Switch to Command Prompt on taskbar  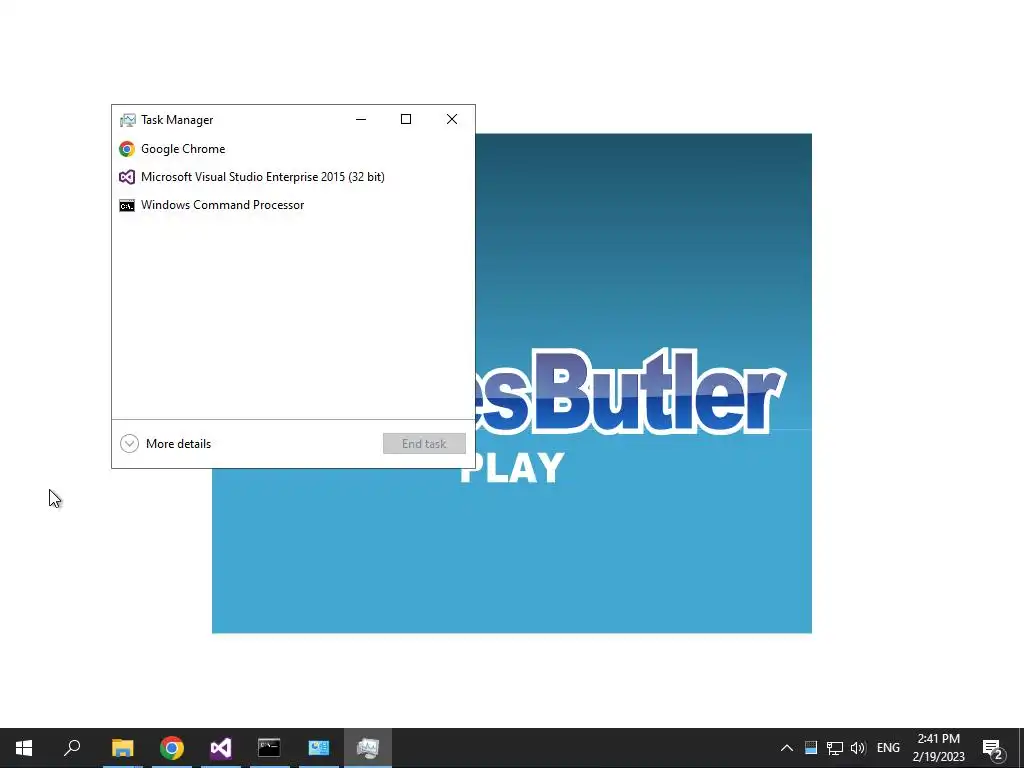[x=269, y=748]
